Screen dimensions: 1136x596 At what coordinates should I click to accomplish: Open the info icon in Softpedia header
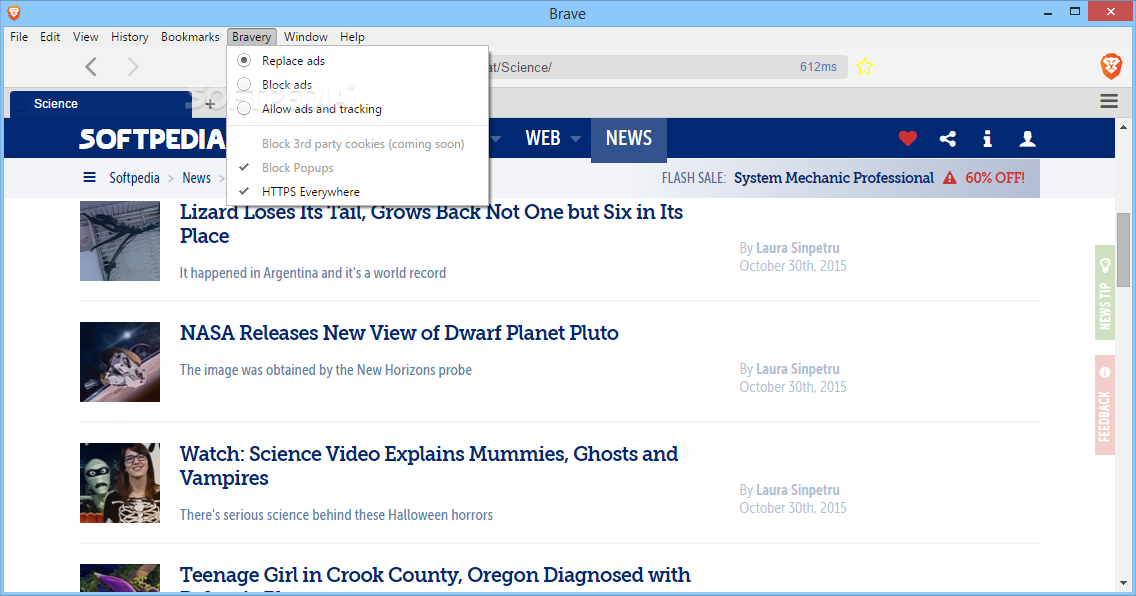(987, 138)
